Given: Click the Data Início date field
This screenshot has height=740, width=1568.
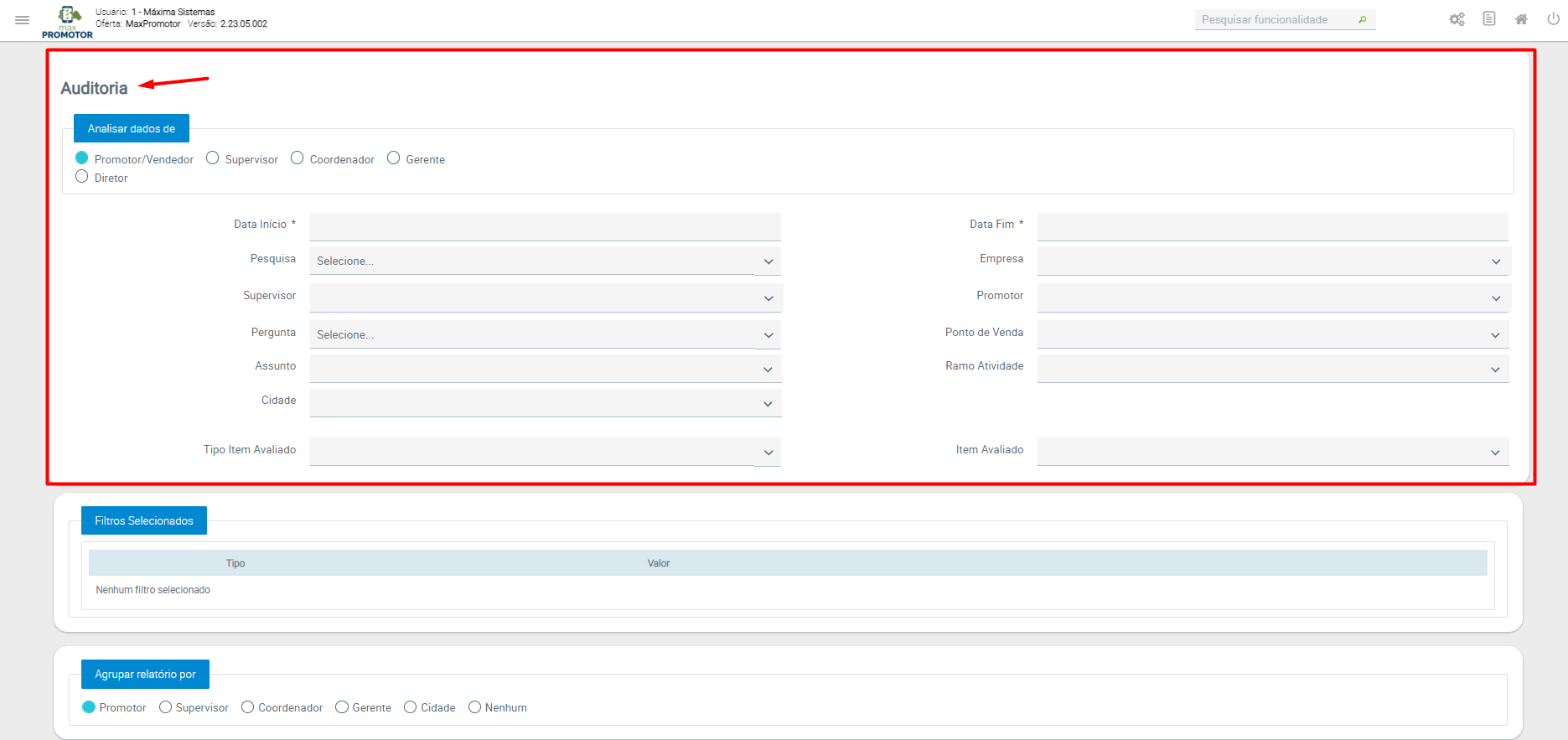Looking at the screenshot, I should click(546, 226).
